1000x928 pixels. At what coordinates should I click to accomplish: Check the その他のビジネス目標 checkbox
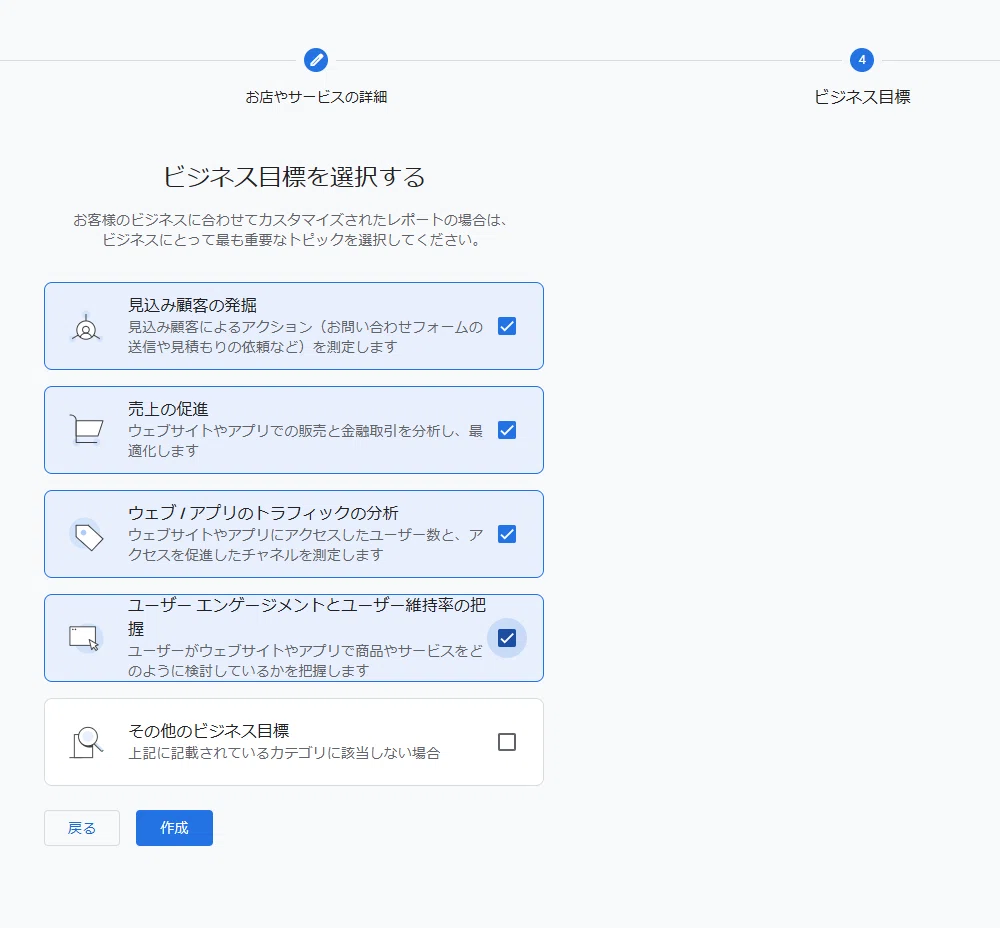(507, 742)
